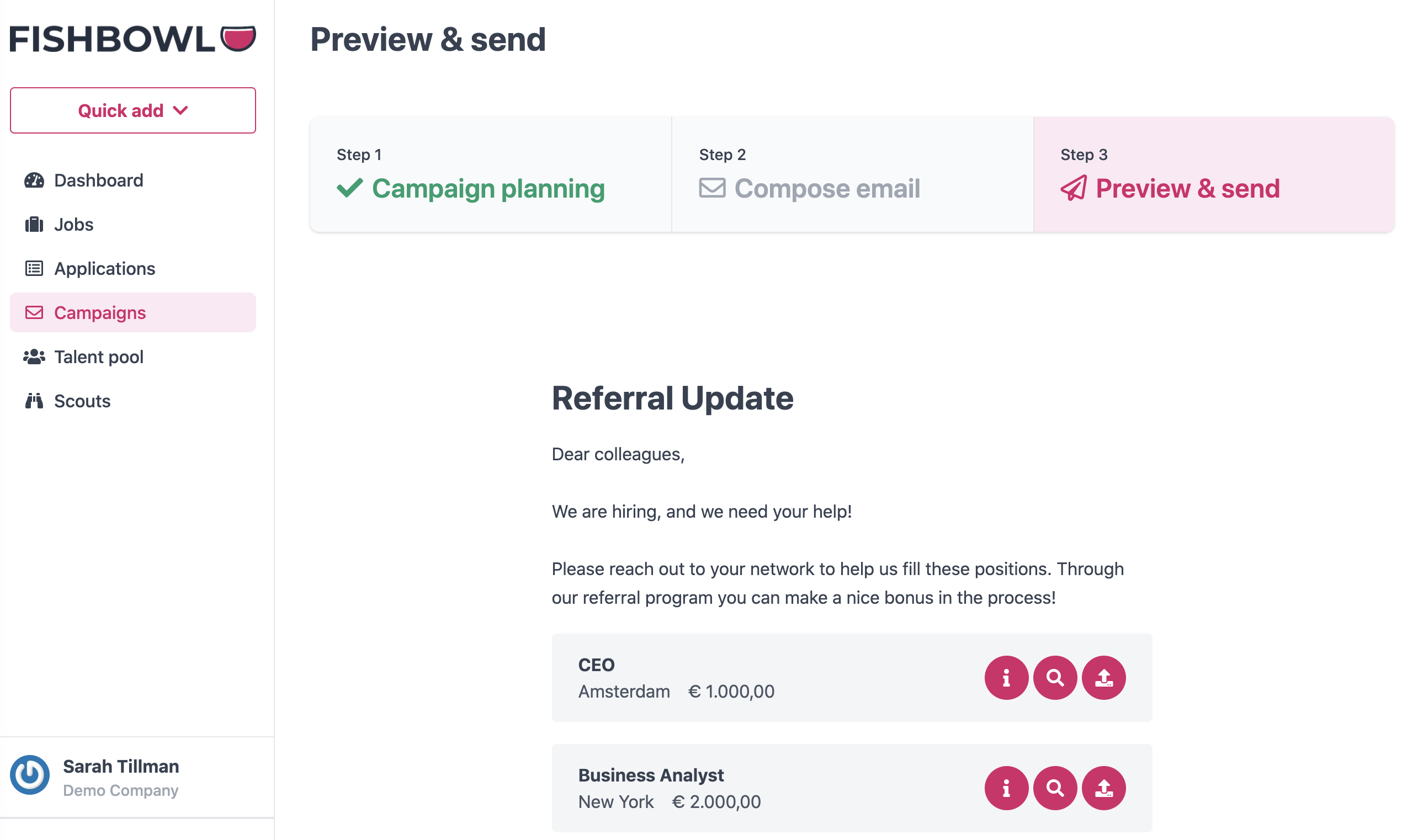Image resolution: width=1402 pixels, height=840 pixels.
Task: Open the Talent pool page
Action: (98, 357)
